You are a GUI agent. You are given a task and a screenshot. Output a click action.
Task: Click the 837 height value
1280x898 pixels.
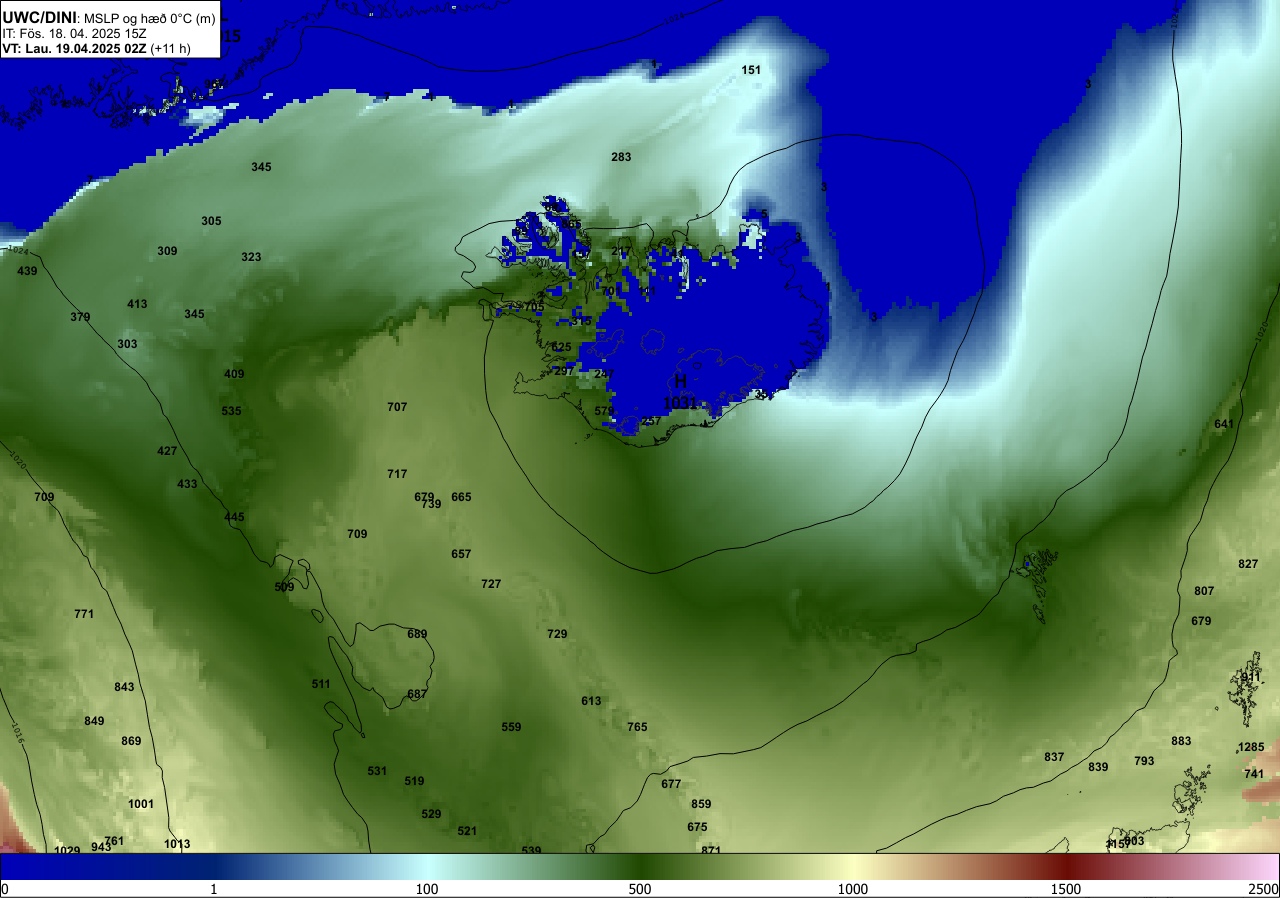click(1054, 757)
